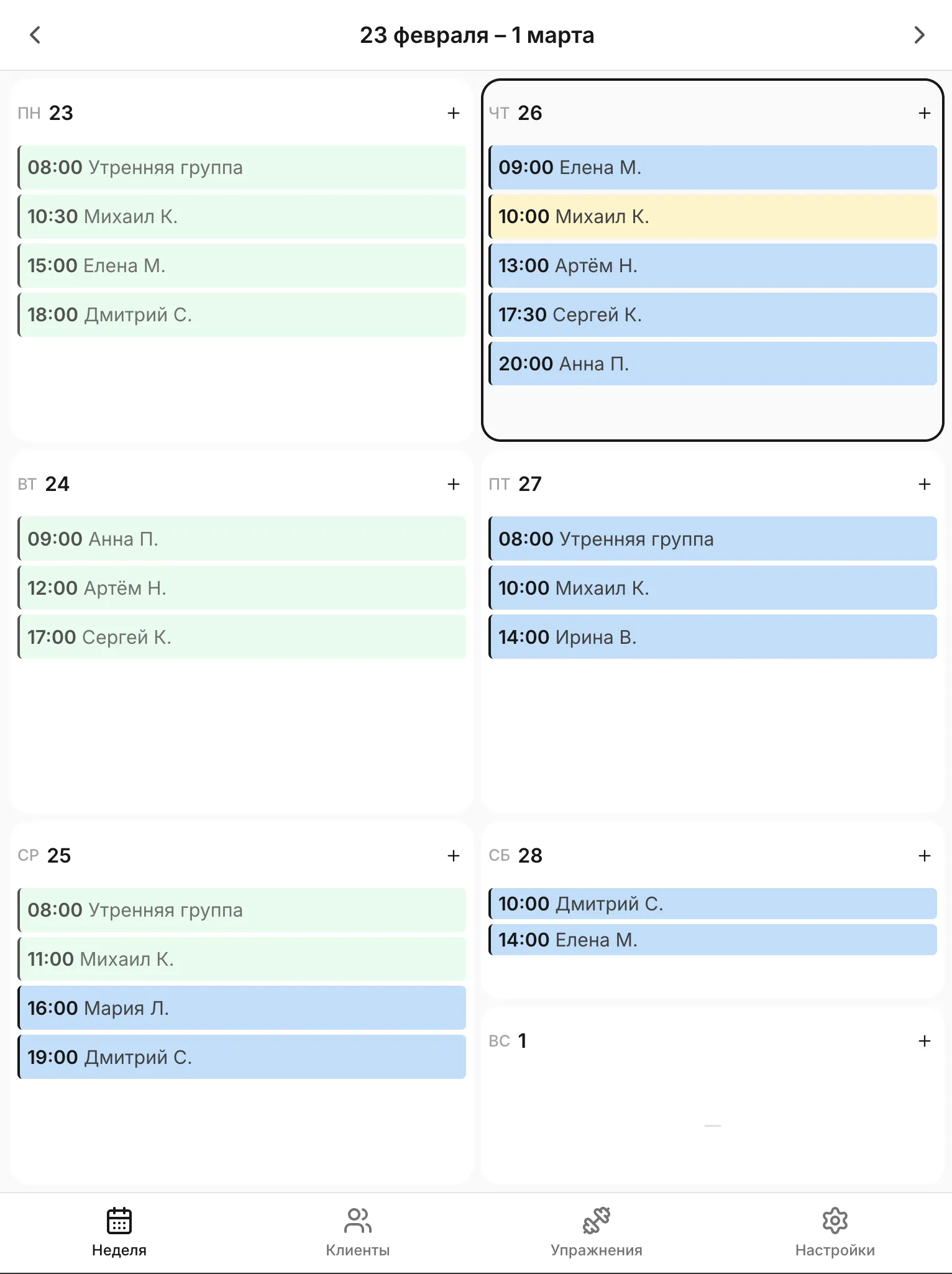
Task: Add a session on Tuesday 24
Action: (454, 484)
